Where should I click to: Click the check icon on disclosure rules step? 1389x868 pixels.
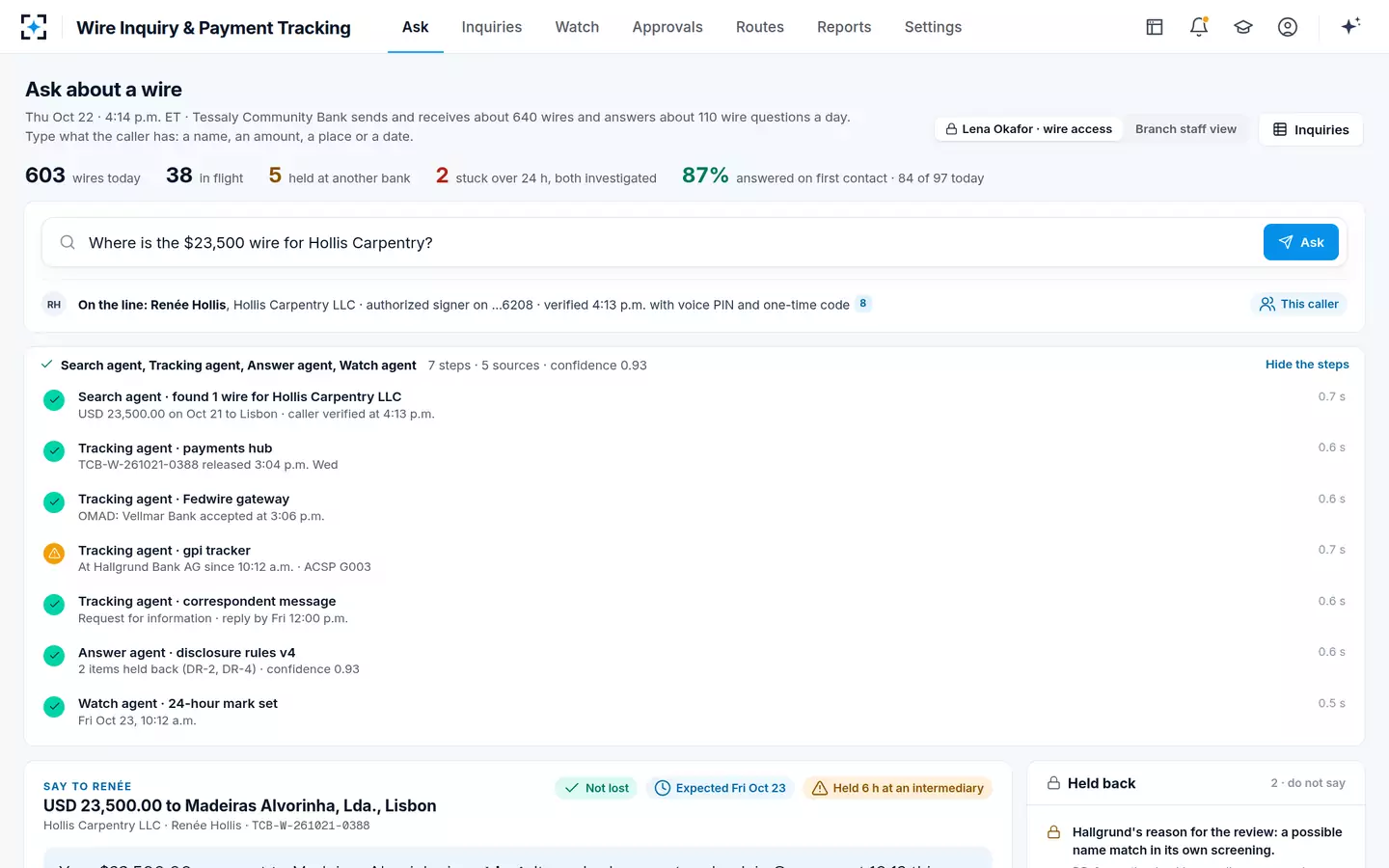pos(54,656)
